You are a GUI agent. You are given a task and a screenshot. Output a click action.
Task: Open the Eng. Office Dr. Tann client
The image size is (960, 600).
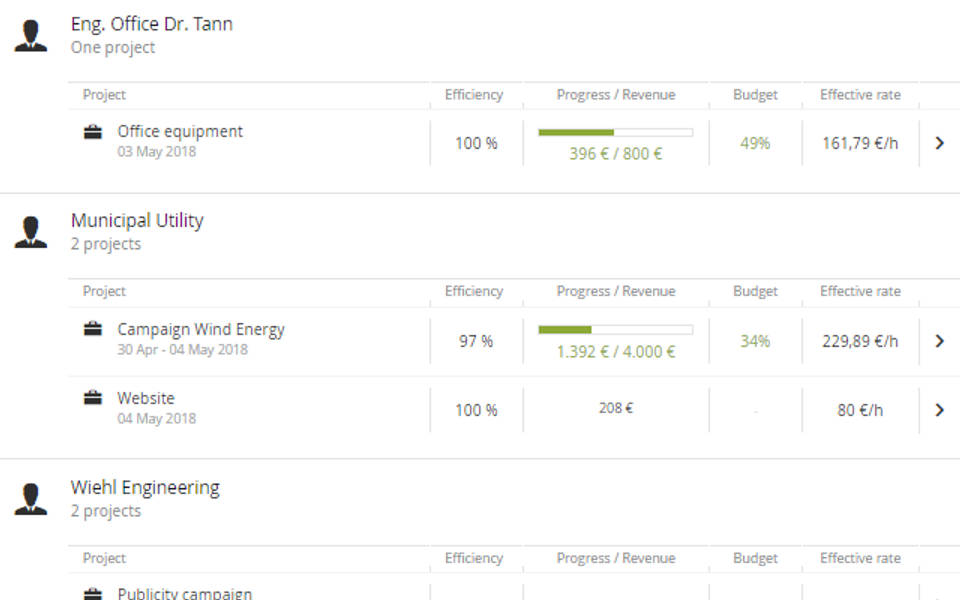point(151,24)
